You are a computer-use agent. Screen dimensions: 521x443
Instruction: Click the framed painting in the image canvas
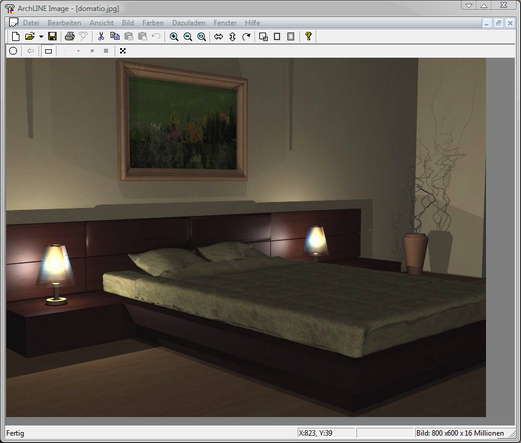click(x=183, y=122)
